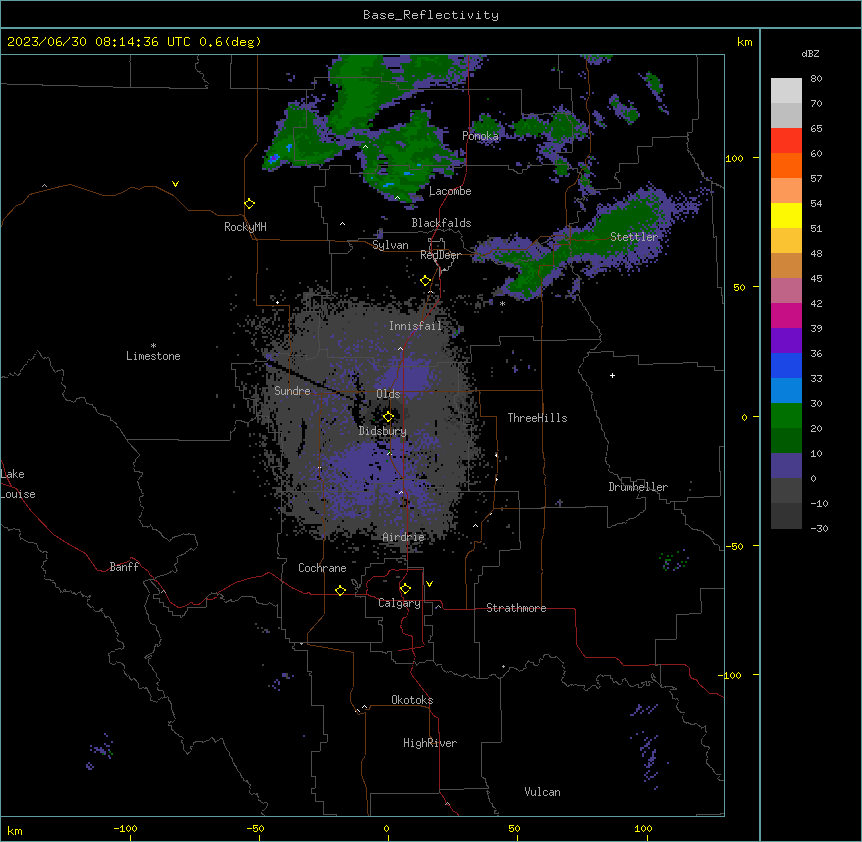
Task: Click the ThreeHills label
Action: [x=537, y=418]
